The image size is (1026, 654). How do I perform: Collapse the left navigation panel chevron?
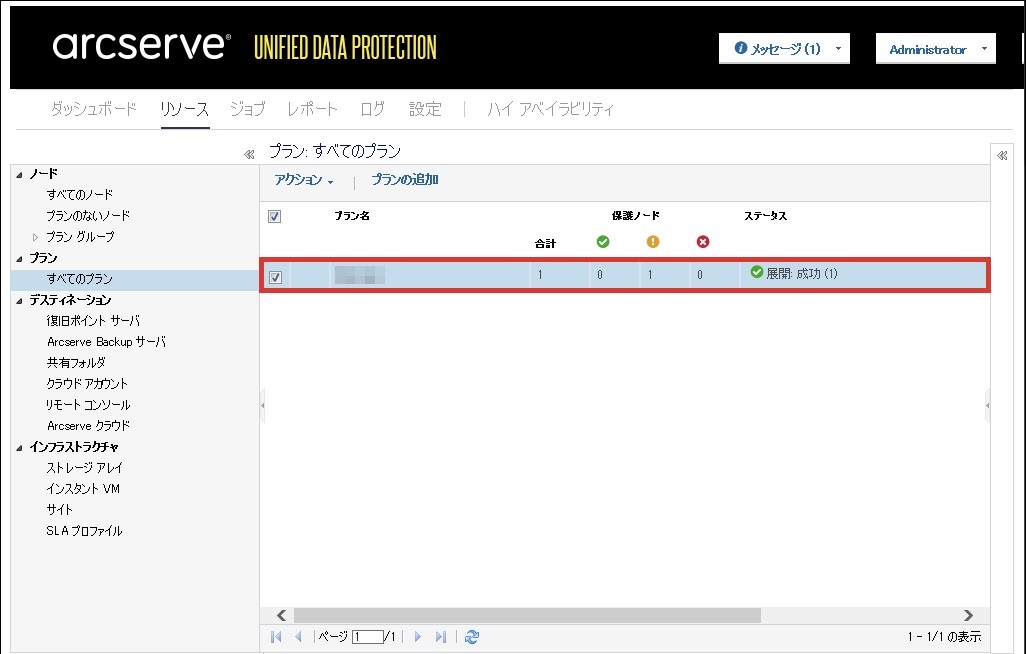249,155
